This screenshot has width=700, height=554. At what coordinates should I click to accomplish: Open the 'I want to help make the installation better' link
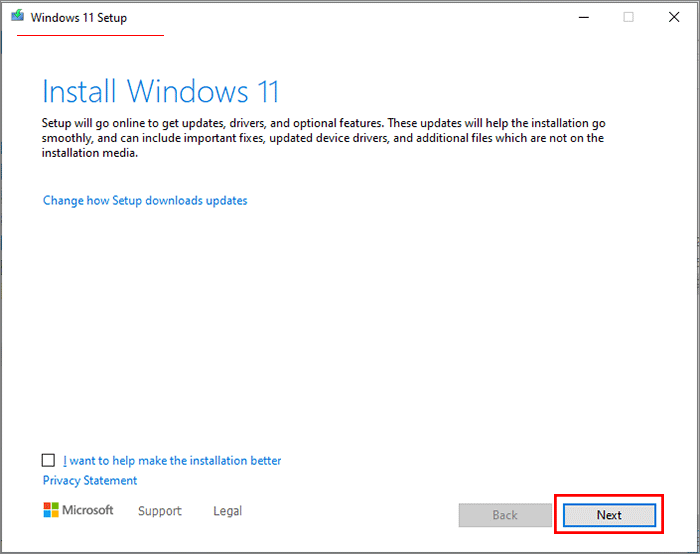[x=172, y=461]
